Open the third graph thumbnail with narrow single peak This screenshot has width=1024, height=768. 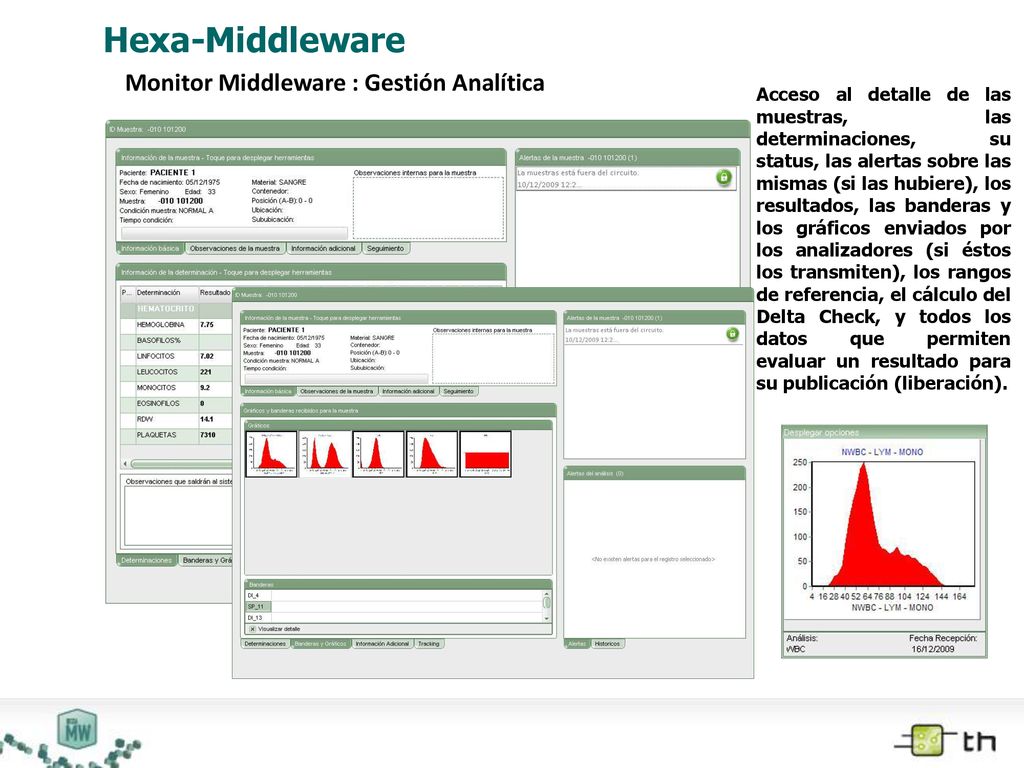[378, 454]
